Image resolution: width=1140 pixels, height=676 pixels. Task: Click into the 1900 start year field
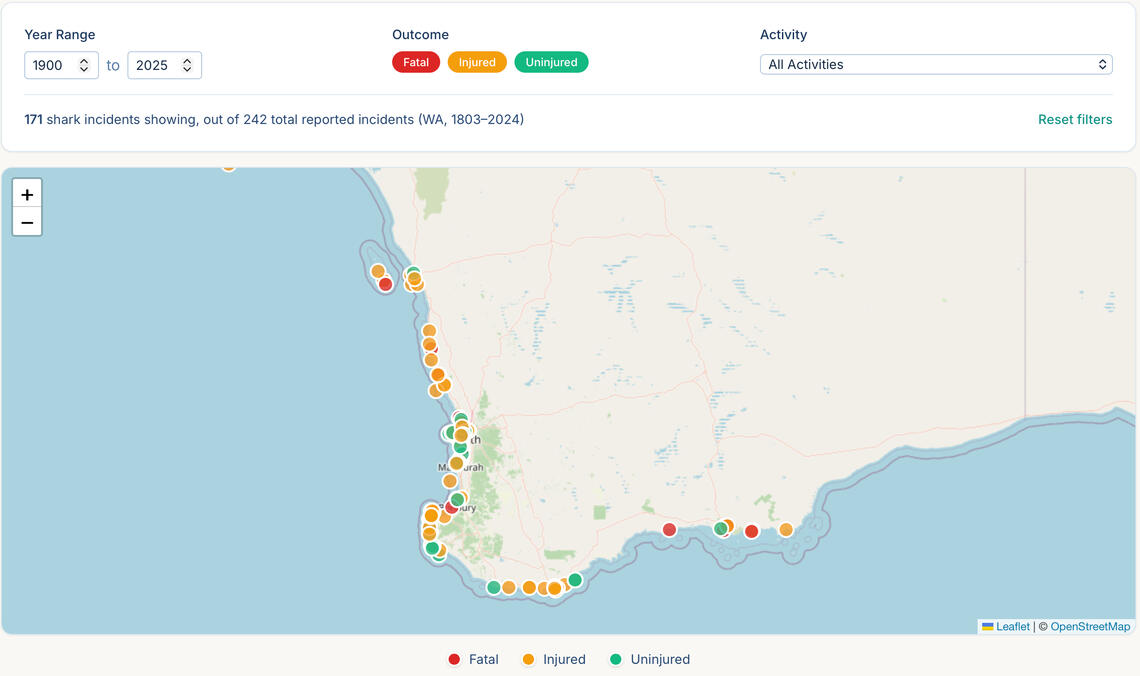tap(50, 65)
